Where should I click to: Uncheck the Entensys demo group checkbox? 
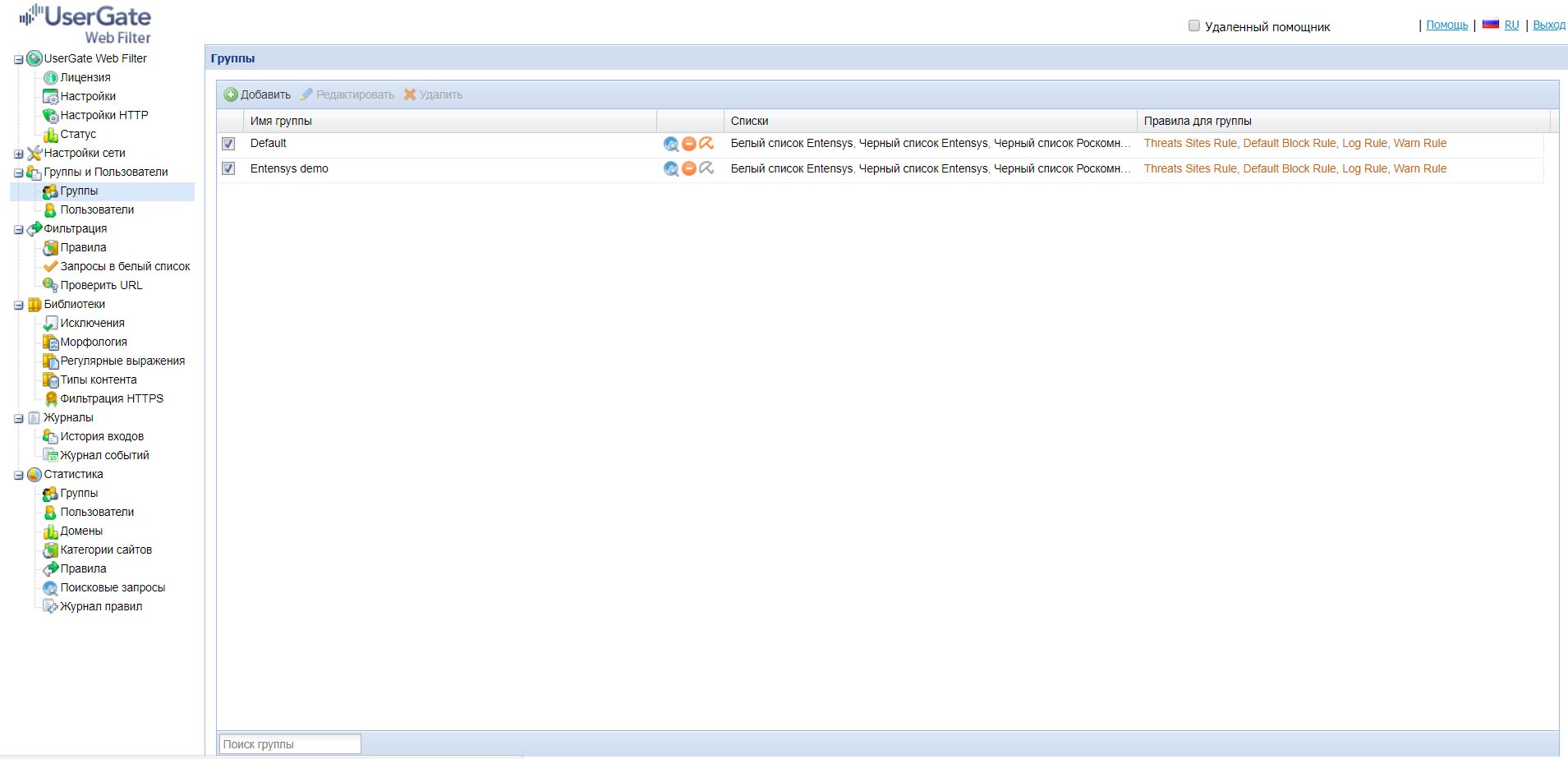228,168
